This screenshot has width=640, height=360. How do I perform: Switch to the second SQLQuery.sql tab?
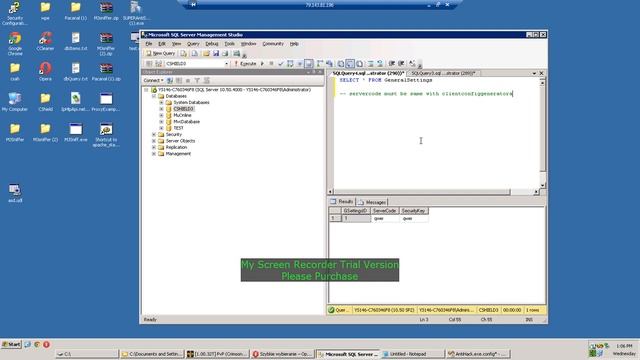(443, 73)
